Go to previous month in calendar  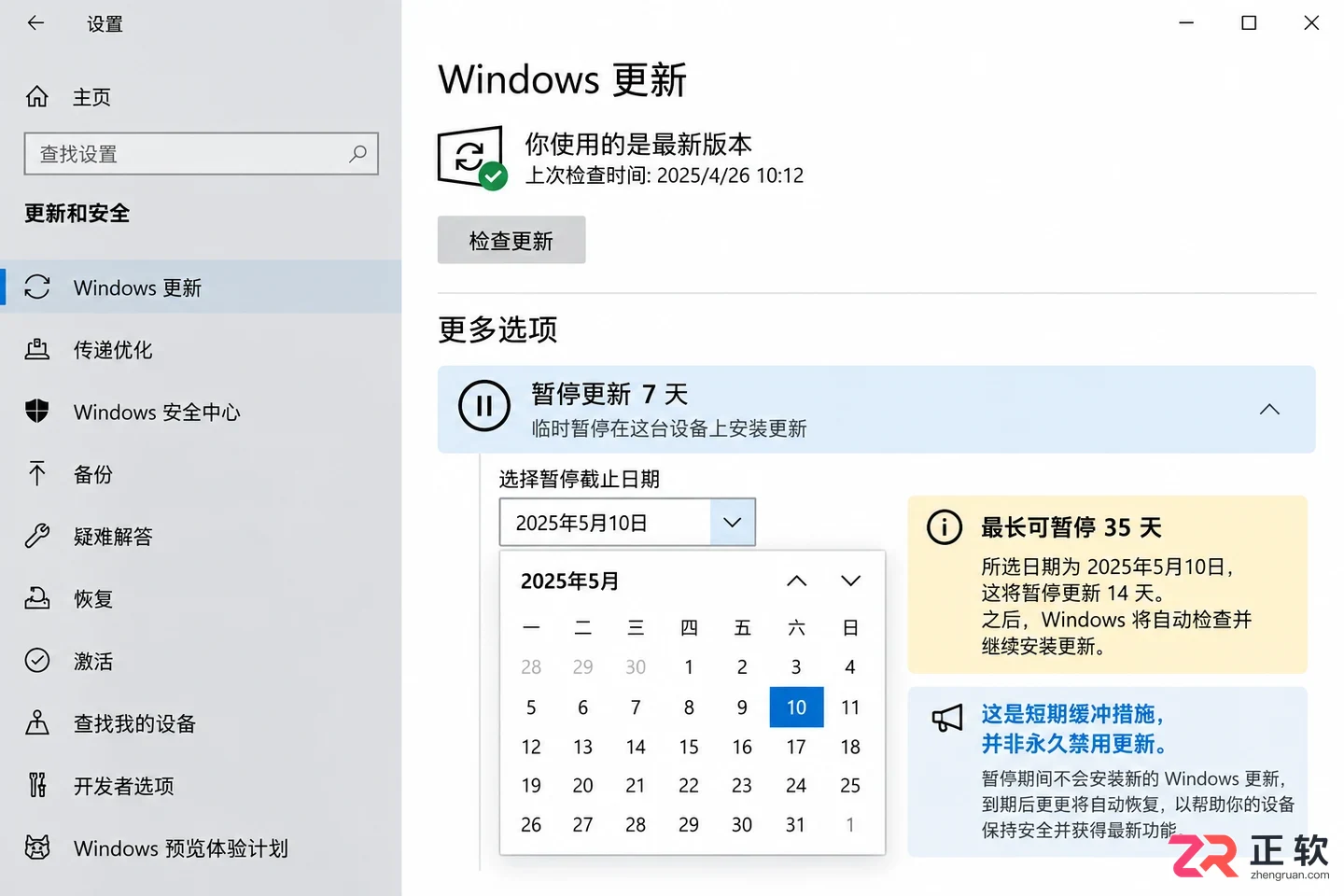tap(796, 581)
